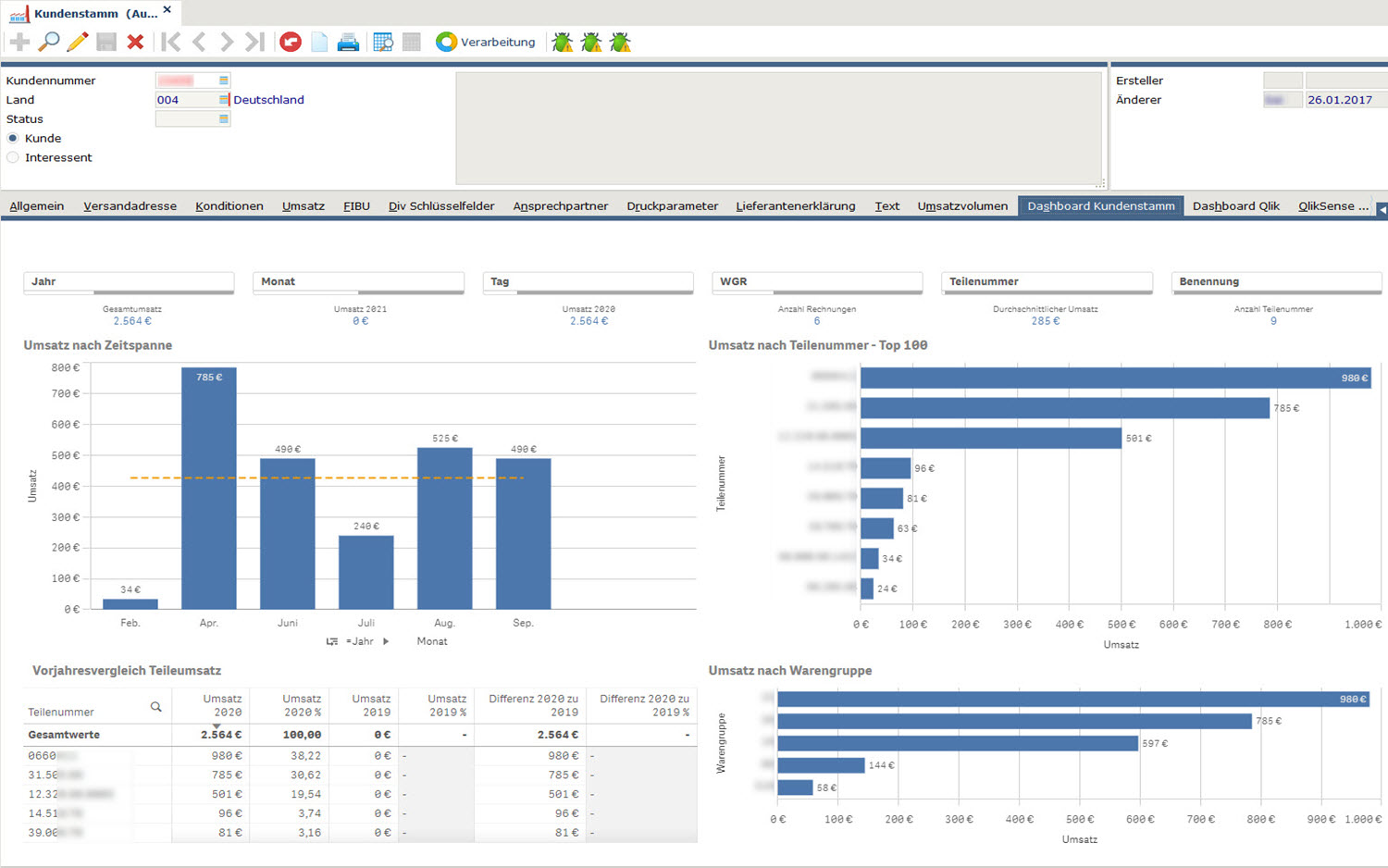1388x868 pixels.
Task: Click the first green bug icon
Action: pyautogui.click(x=562, y=42)
